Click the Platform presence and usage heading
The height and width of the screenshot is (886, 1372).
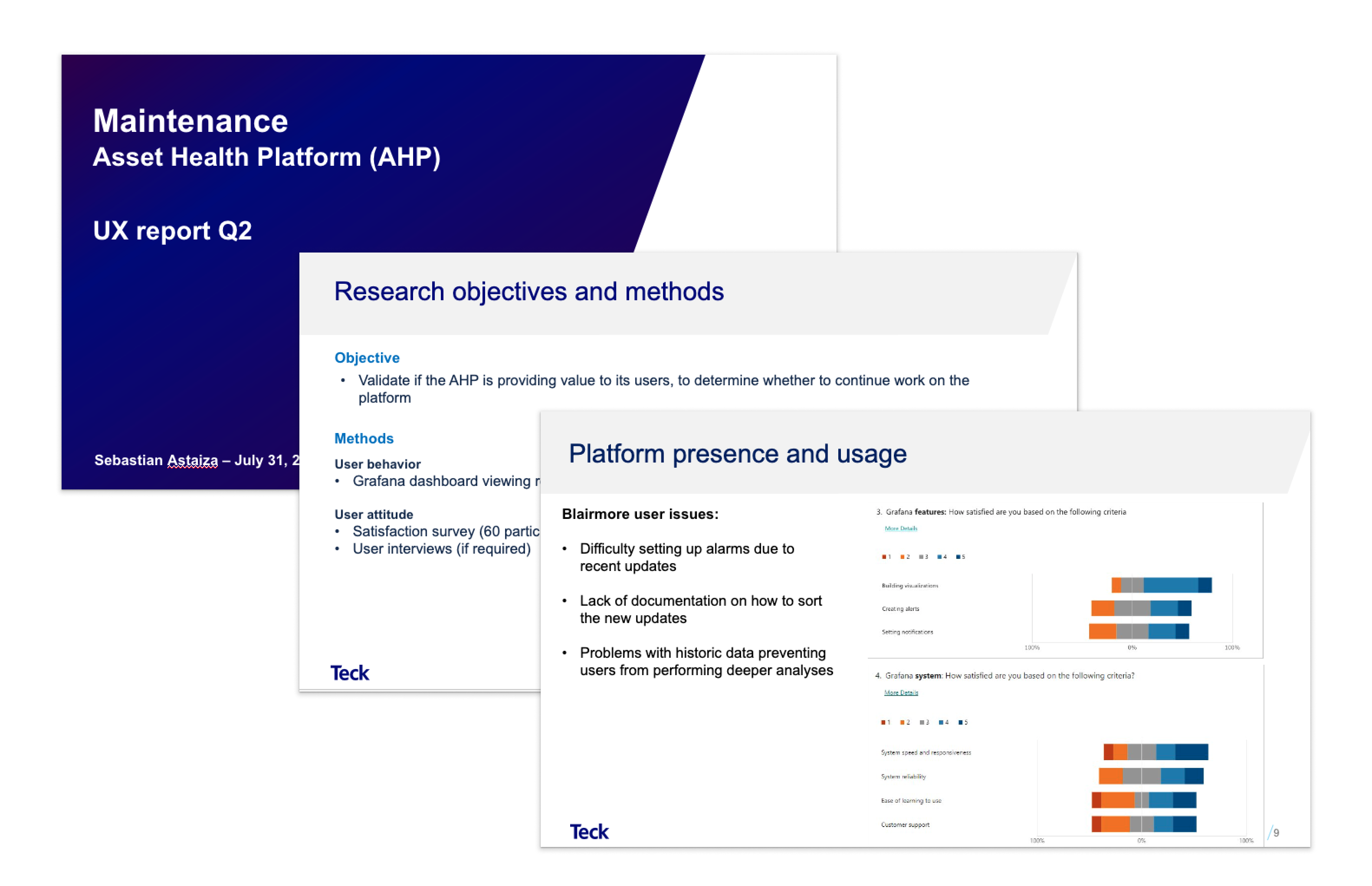pos(738,453)
